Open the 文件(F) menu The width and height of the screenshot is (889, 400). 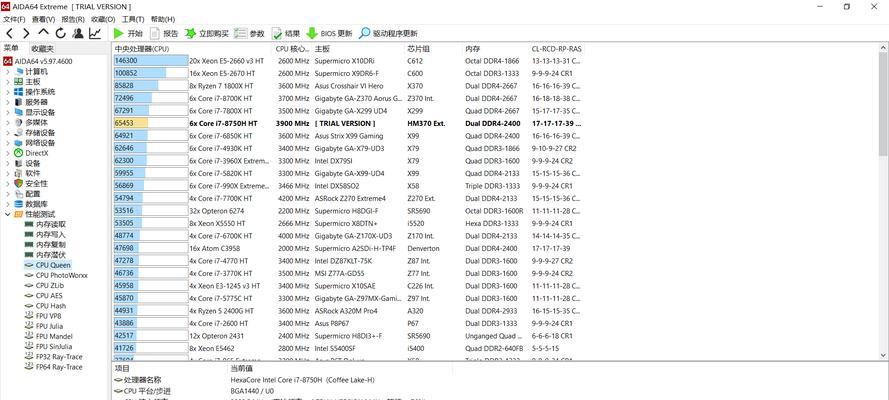(x=14, y=19)
